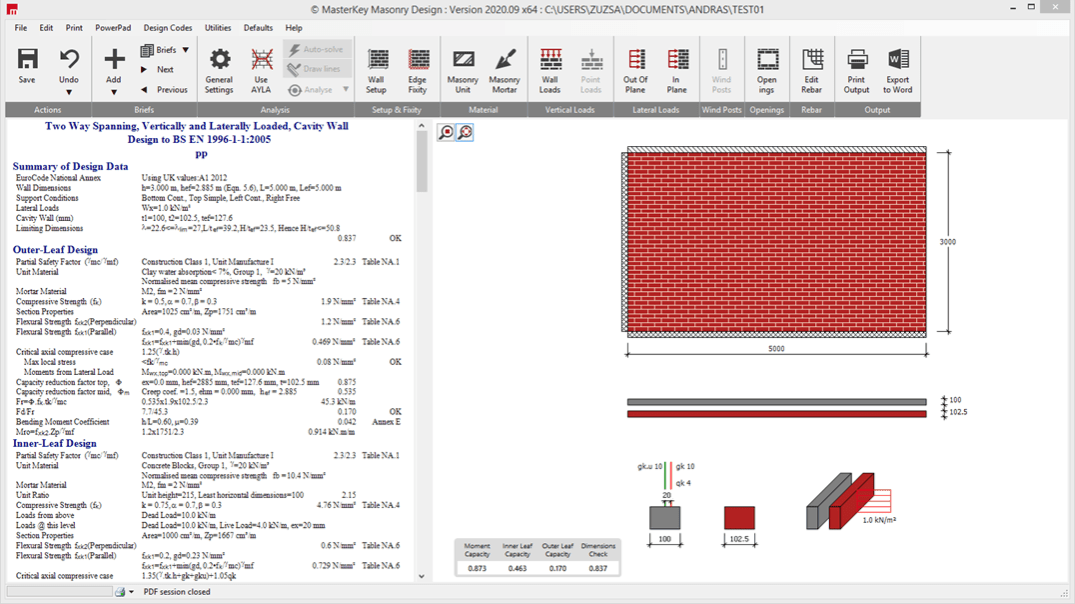Screen dimensions: 1075x604
Task: Click the report scrollbar down arrow
Action: click(x=422, y=577)
